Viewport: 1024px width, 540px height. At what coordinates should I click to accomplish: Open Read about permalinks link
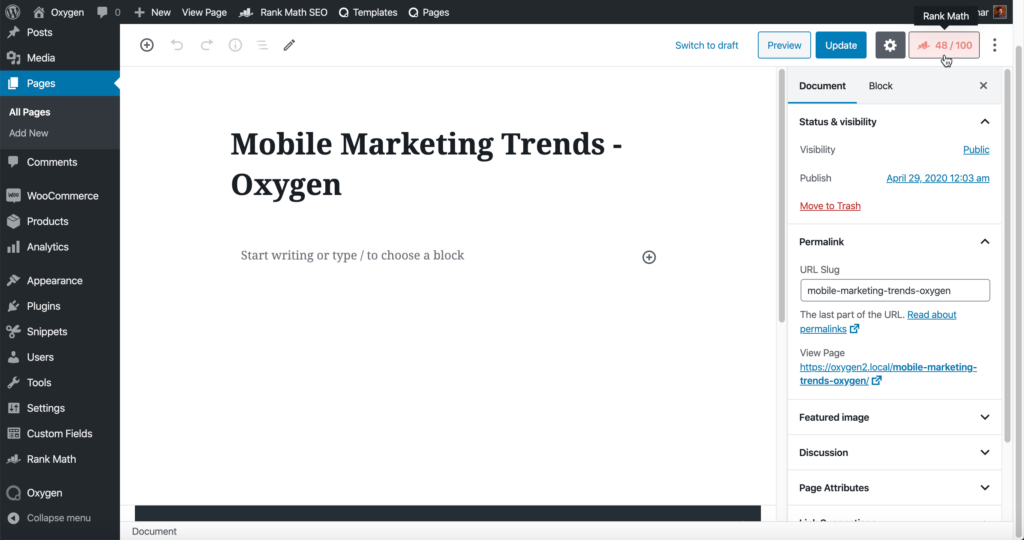coord(878,322)
